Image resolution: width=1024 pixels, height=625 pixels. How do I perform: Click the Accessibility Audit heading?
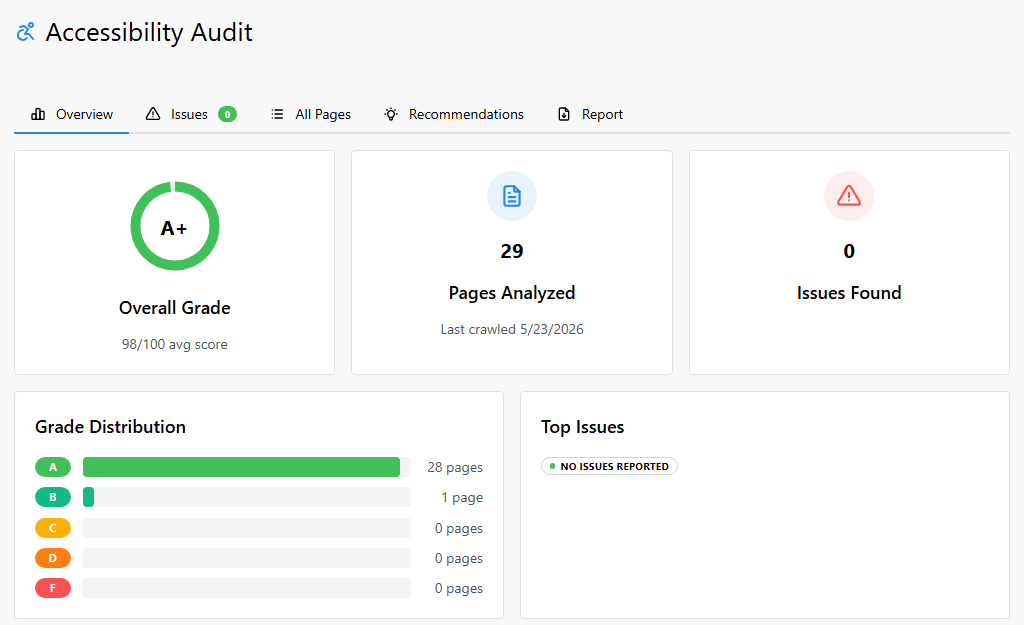click(x=149, y=32)
